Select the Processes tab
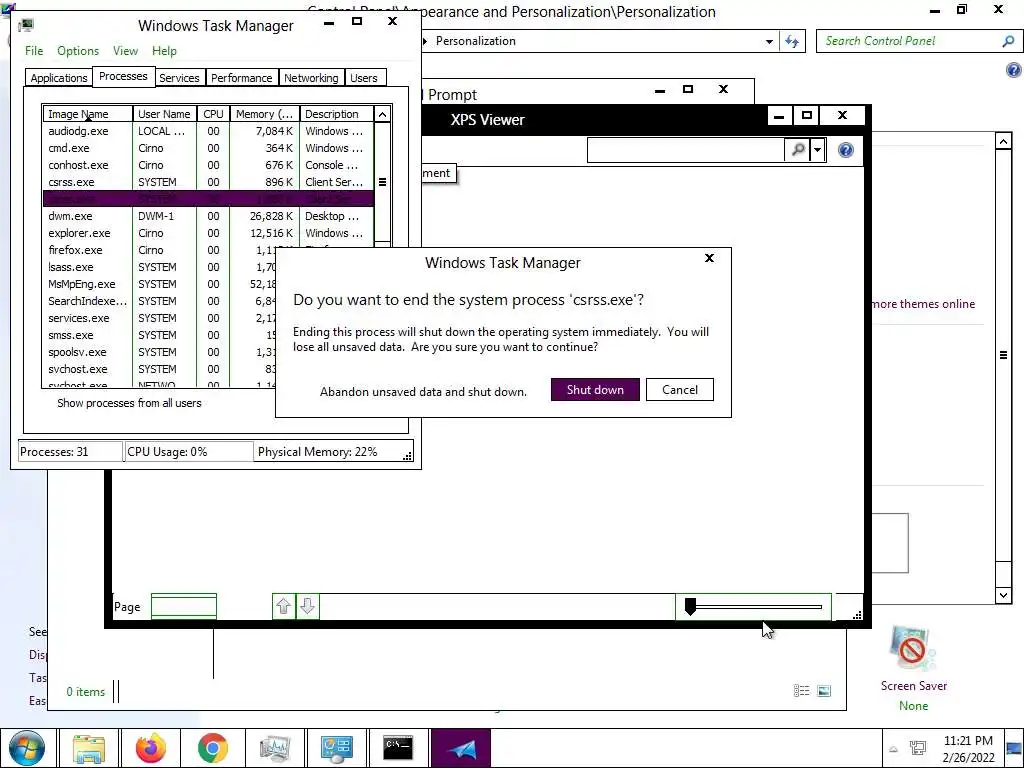Viewport: 1024px width, 768px height. point(123,76)
